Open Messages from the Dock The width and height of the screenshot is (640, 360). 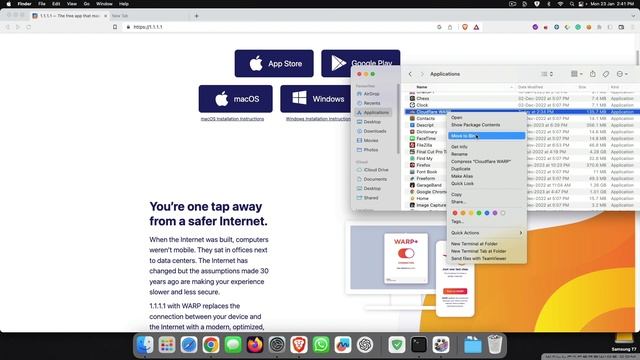coord(233,345)
